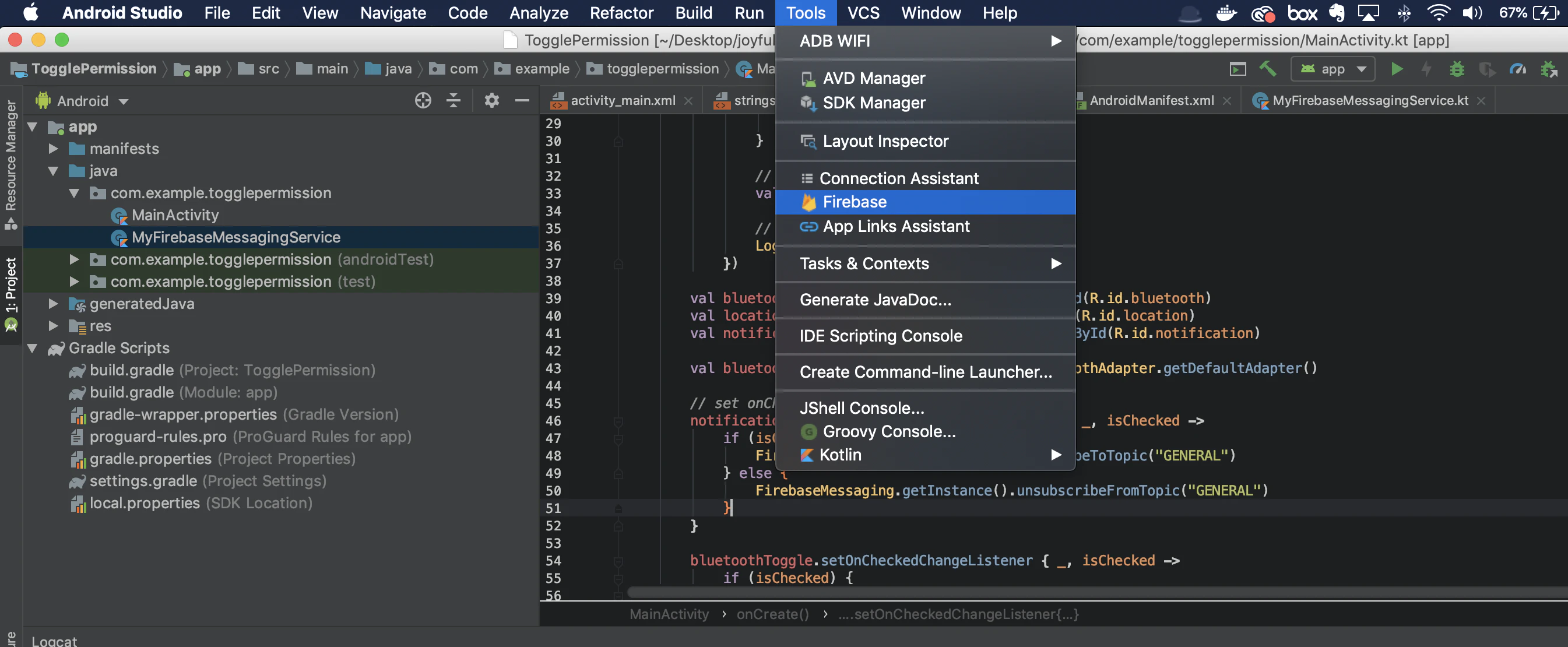Collapse the java folder
This screenshot has height=647, width=1568.
(53, 171)
